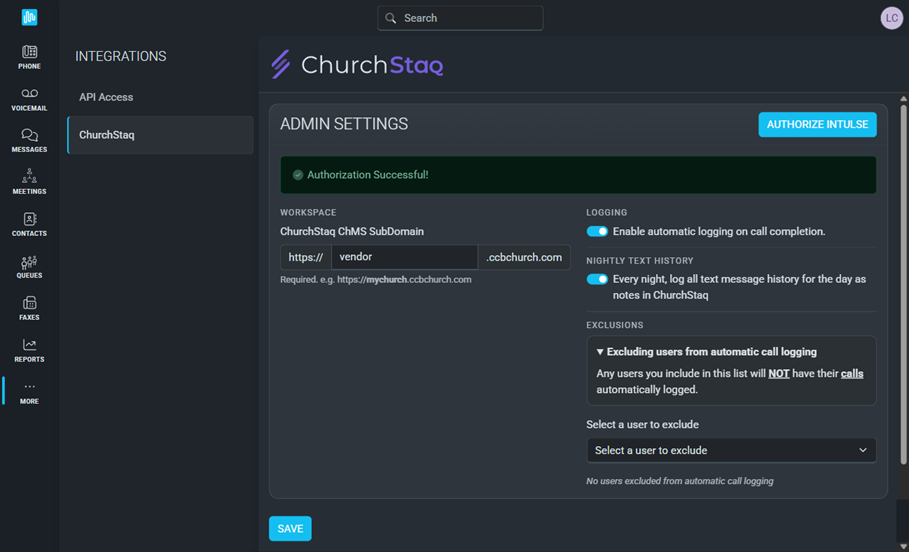
Task: Click the scrollbar up arrow
Action: (x=903, y=99)
